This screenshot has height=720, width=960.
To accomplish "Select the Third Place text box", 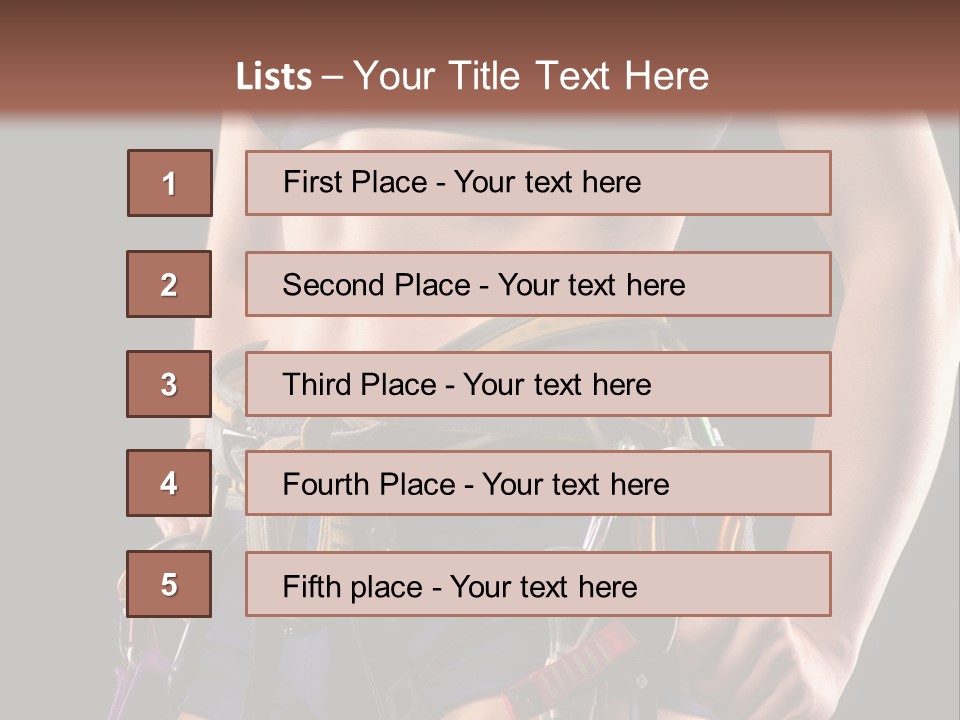I will [538, 384].
